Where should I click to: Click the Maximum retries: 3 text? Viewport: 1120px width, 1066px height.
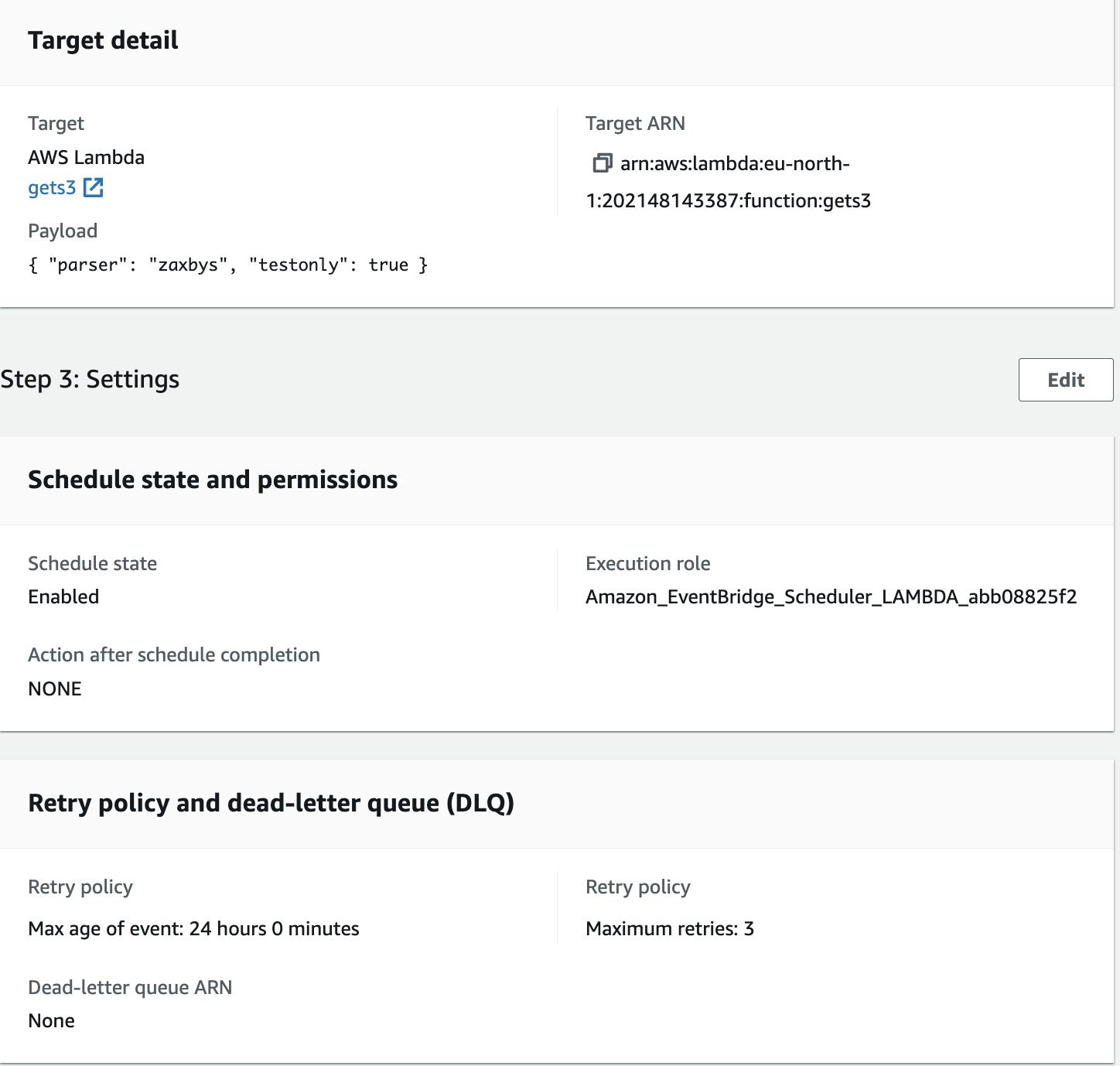(669, 928)
